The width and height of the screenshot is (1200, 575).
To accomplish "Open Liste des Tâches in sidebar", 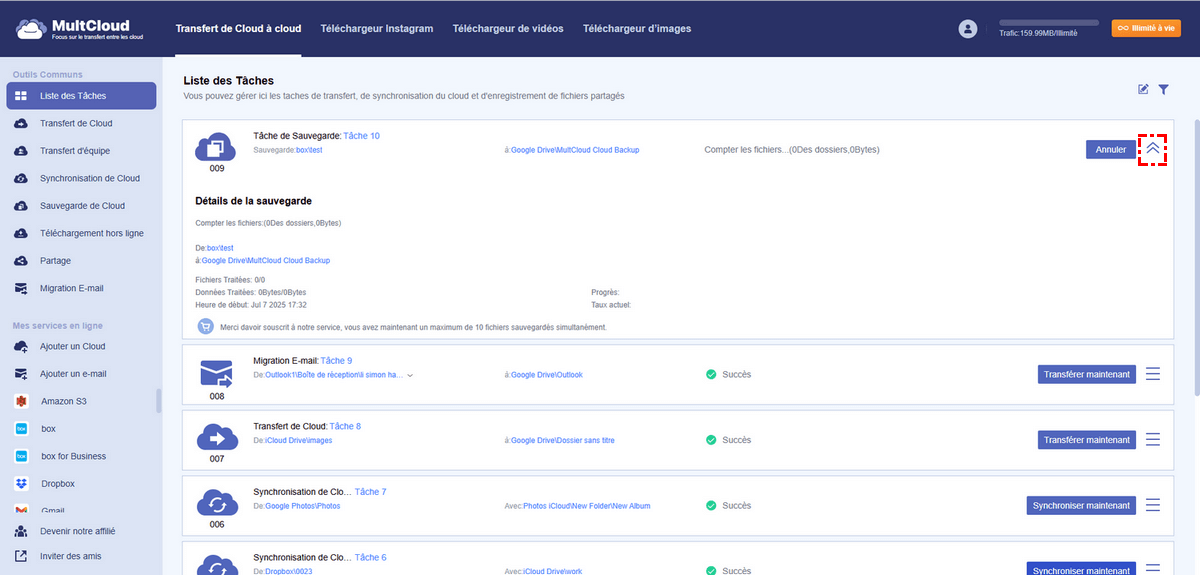I will coord(81,96).
